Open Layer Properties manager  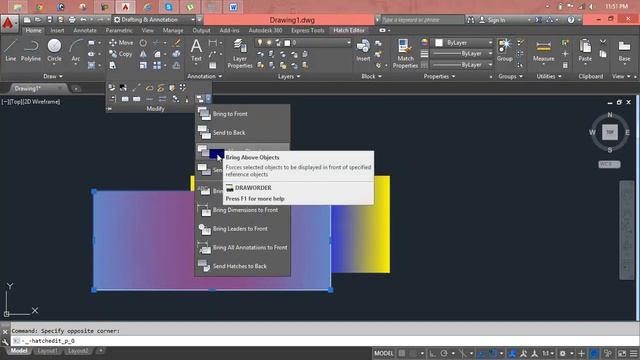240,53
